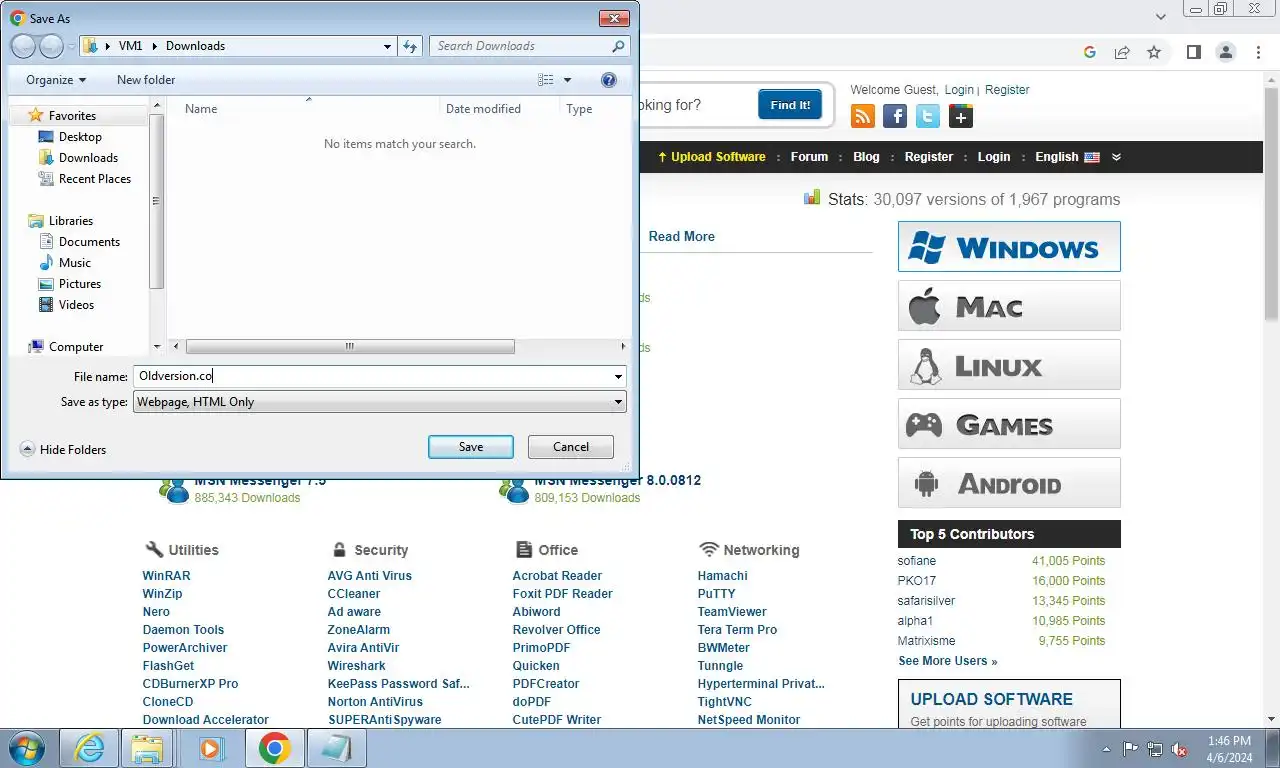Select Videos library
This screenshot has height=768, width=1280.
pos(76,305)
